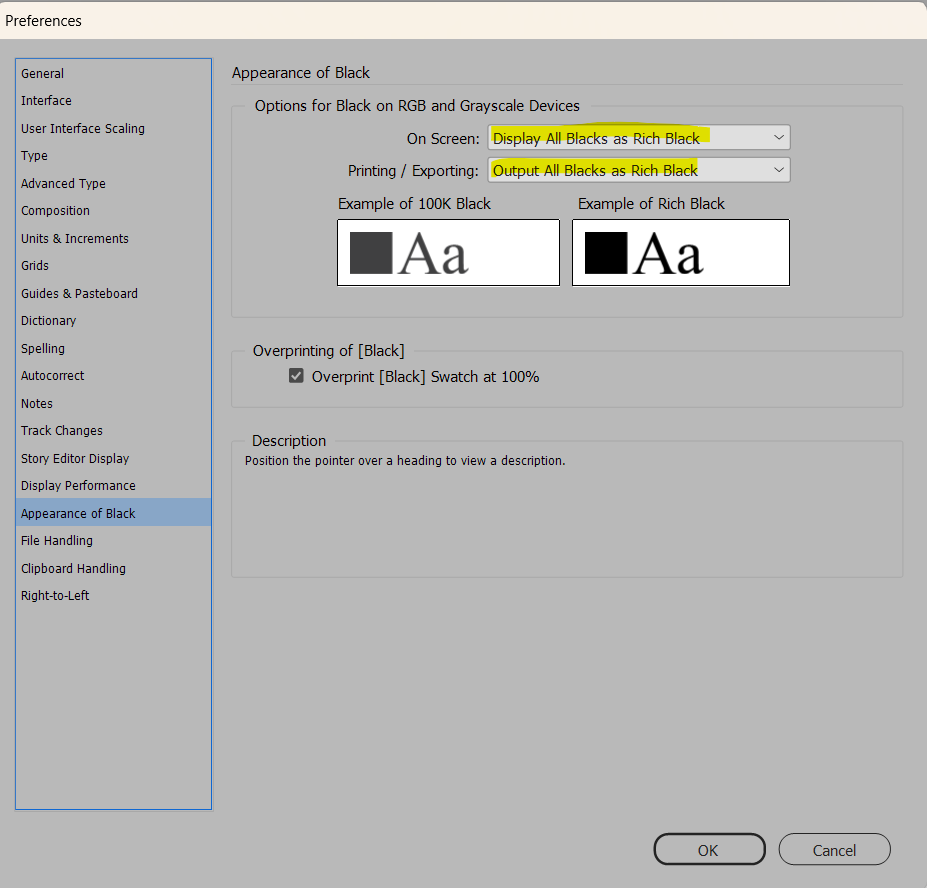Open the Grids category
The image size is (927, 888).
pyautogui.click(x=113, y=265)
